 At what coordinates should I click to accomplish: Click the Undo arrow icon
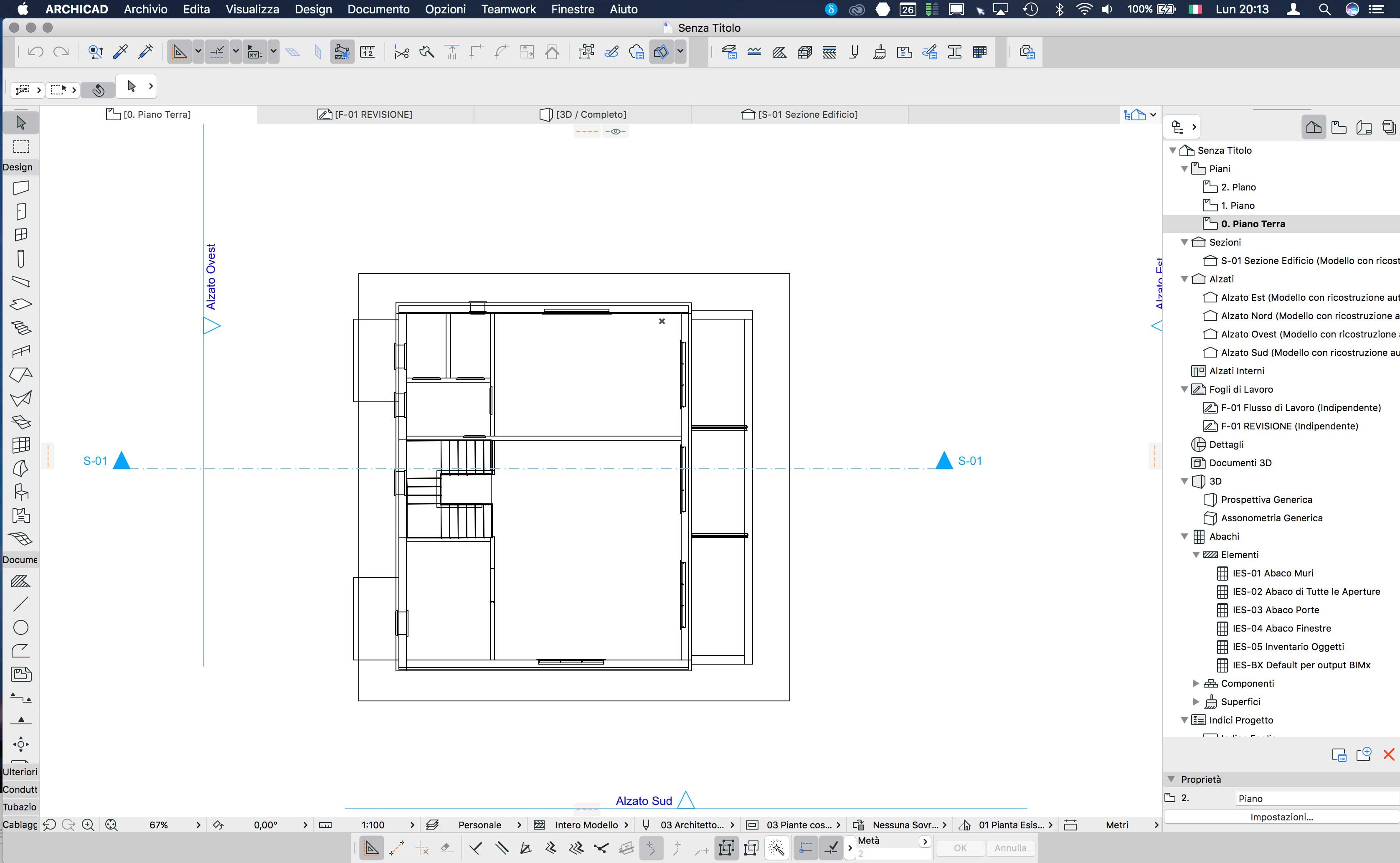tap(36, 52)
